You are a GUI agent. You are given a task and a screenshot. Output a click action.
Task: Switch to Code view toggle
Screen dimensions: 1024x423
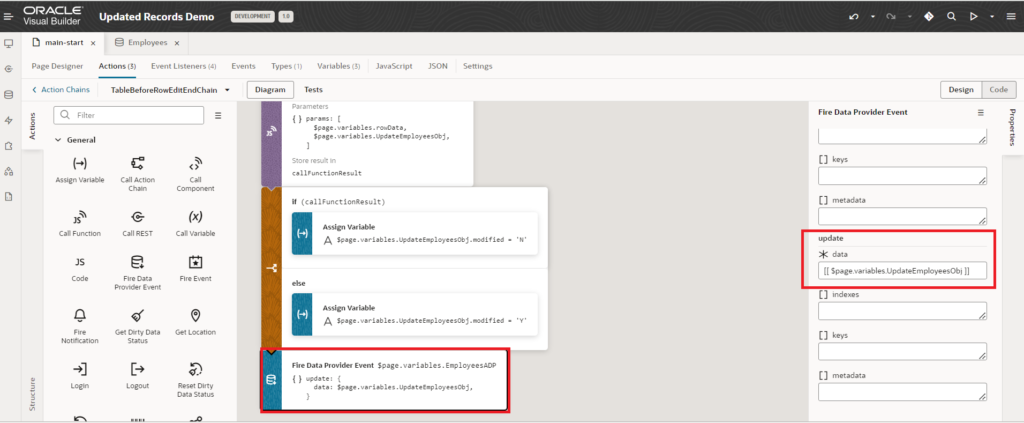pos(996,90)
